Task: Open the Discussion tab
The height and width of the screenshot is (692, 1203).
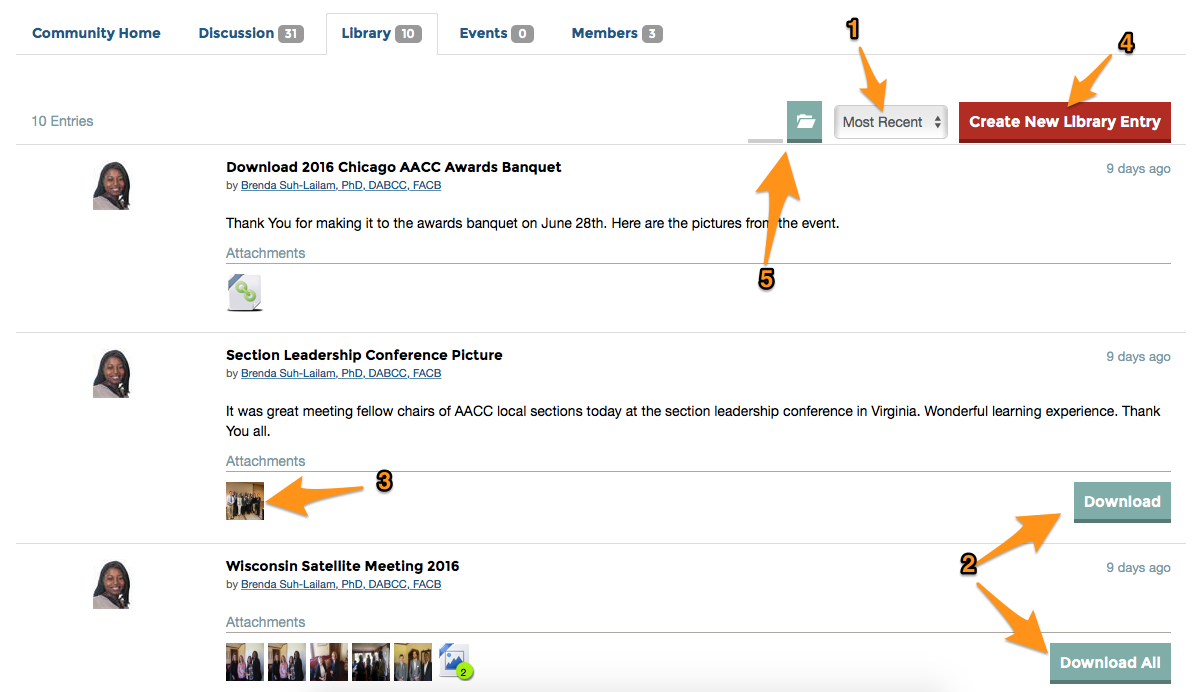Action: 250,33
